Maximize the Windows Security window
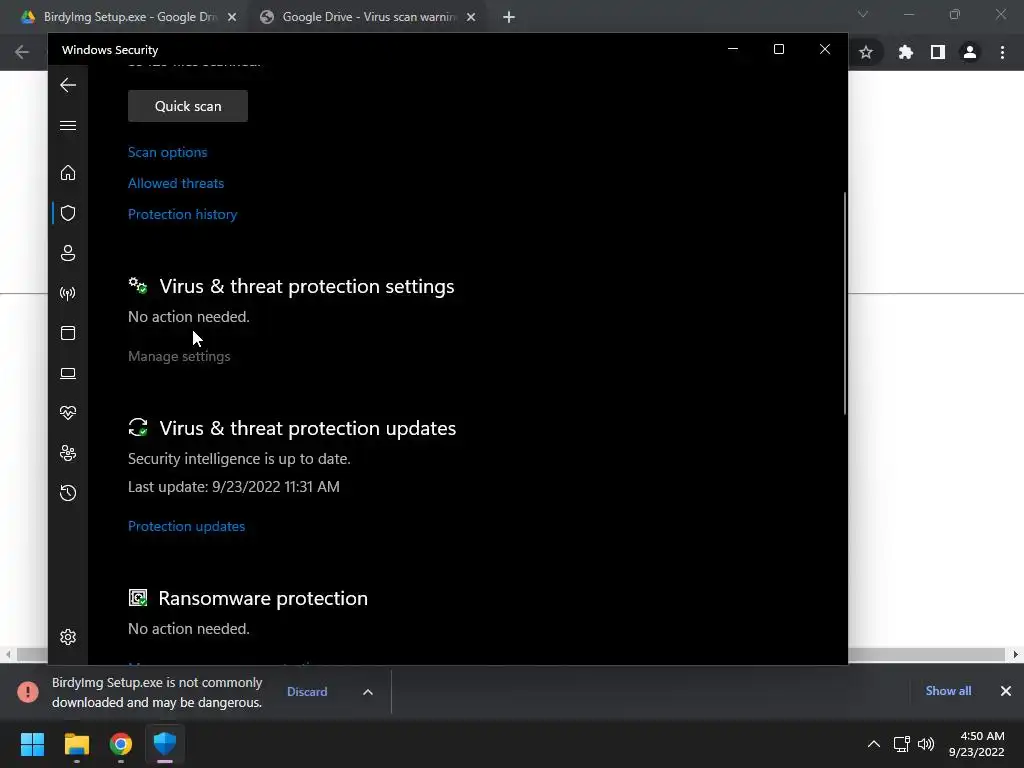The width and height of the screenshot is (1024, 768). coord(778,50)
